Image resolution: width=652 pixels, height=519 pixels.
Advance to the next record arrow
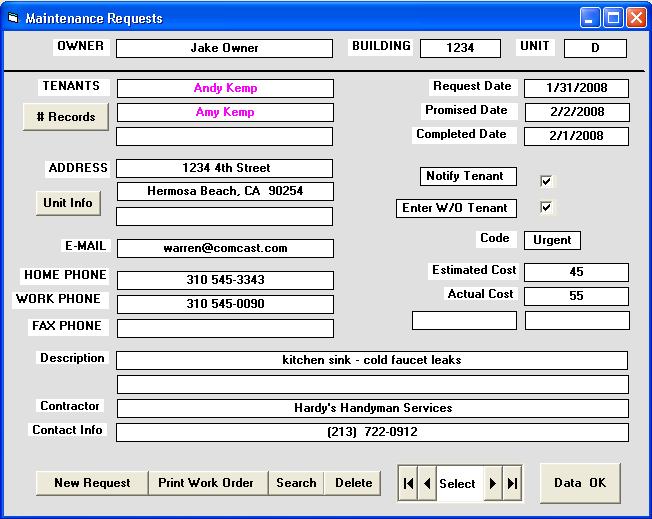492,483
